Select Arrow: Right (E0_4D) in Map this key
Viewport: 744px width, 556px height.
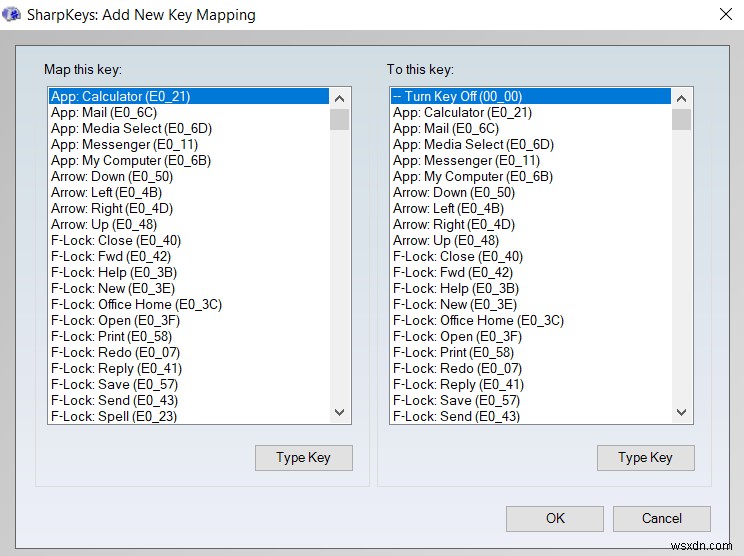point(189,208)
